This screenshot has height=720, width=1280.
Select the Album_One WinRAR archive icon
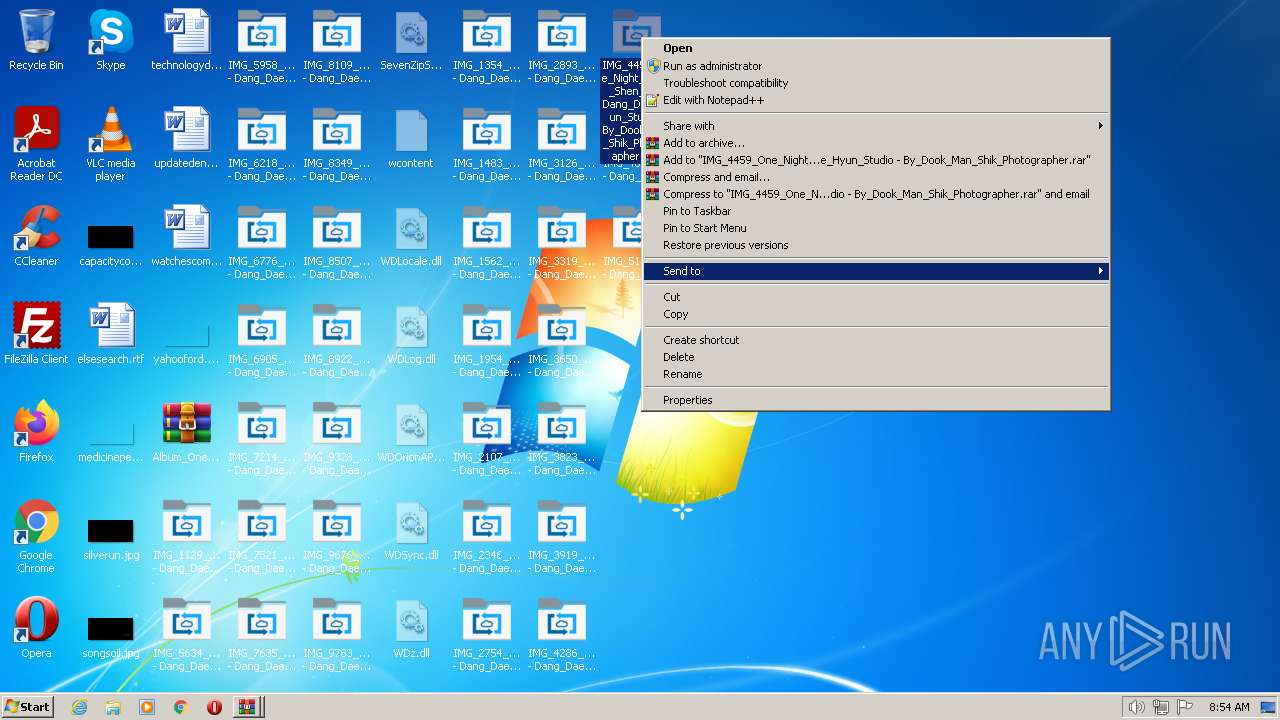[x=186, y=432]
